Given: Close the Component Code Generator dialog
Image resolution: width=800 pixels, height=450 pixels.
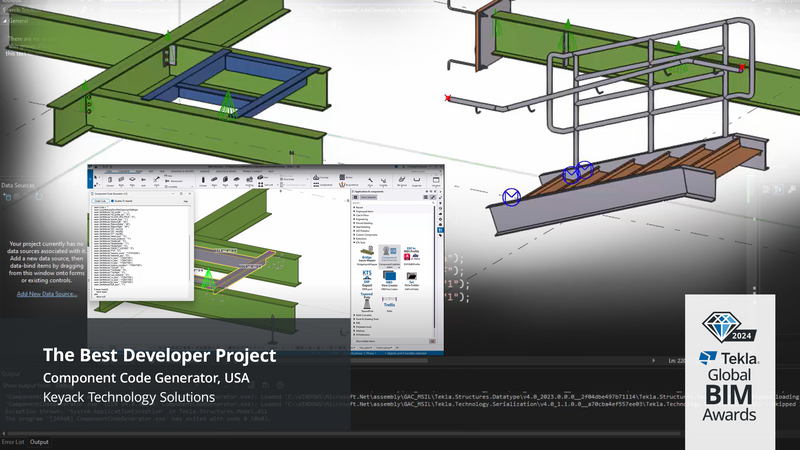Looking at the screenshot, I should 190,194.
